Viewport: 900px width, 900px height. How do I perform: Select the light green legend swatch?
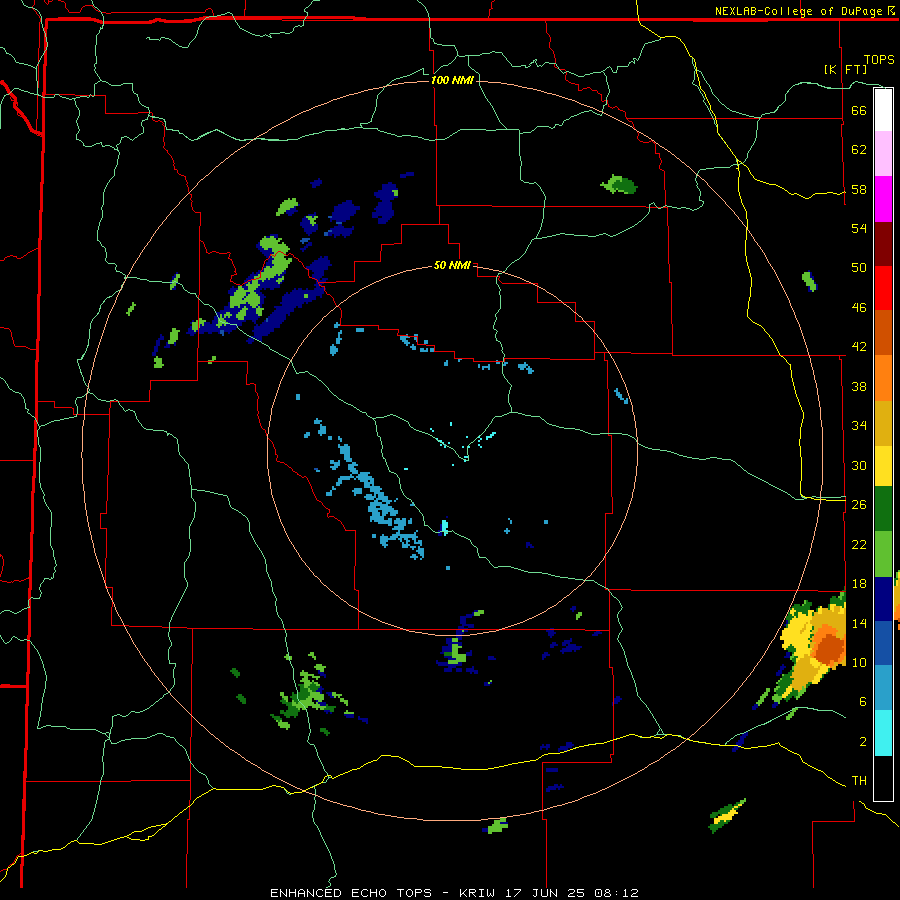(883, 554)
